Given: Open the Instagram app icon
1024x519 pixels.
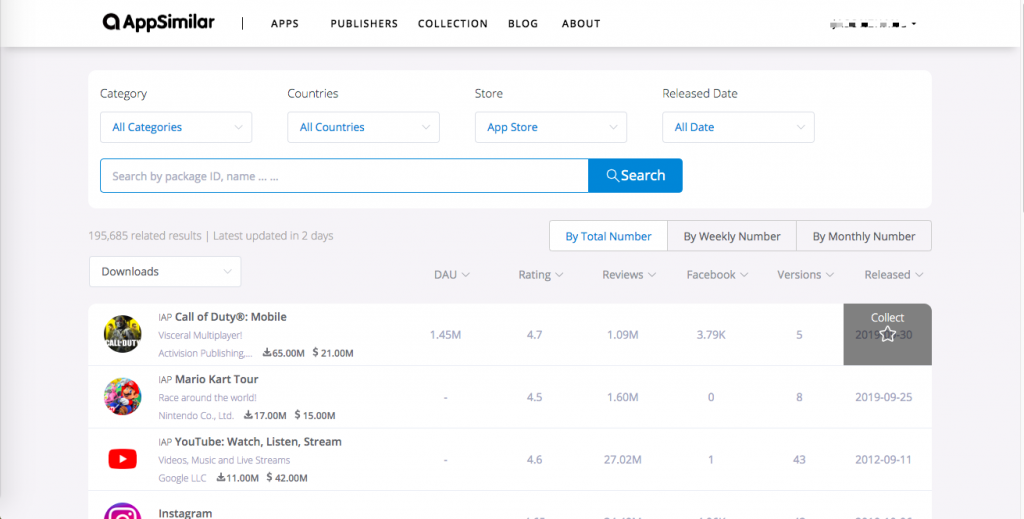Looking at the screenshot, I should [123, 511].
